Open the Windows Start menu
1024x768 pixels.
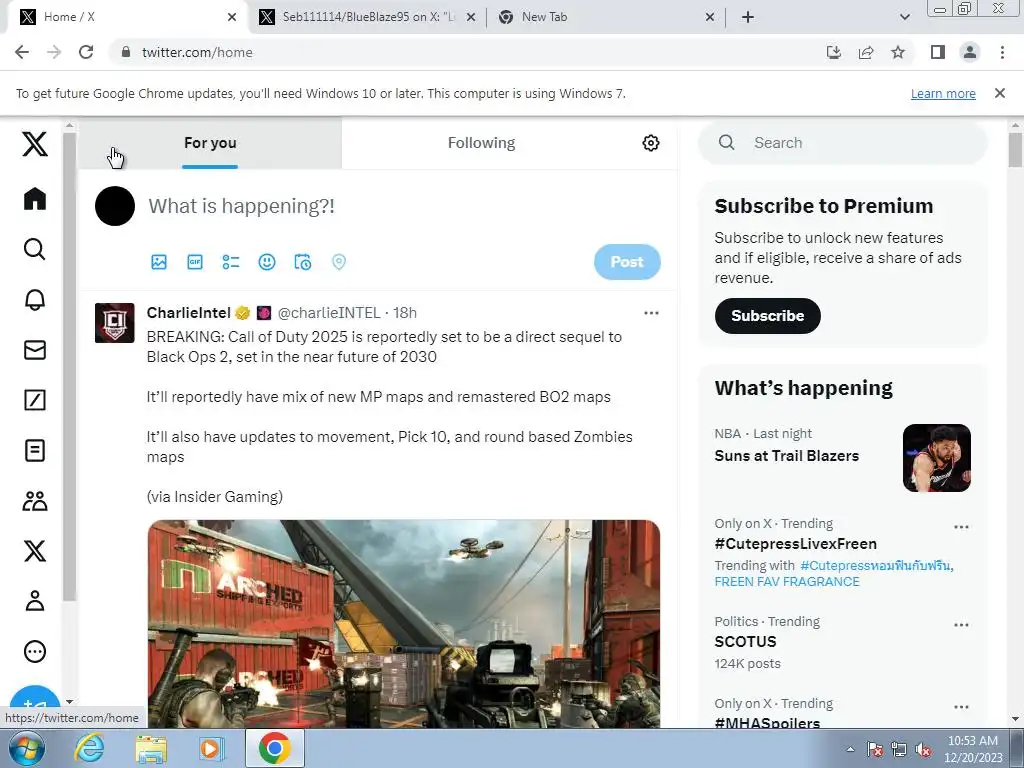(26, 749)
